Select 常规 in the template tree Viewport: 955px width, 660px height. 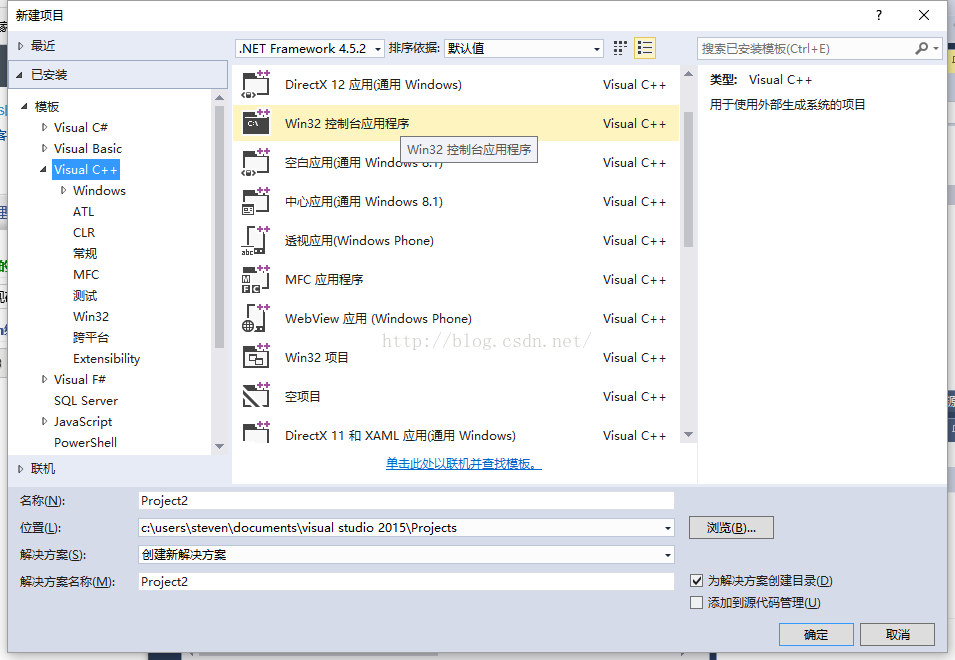[x=85, y=253]
